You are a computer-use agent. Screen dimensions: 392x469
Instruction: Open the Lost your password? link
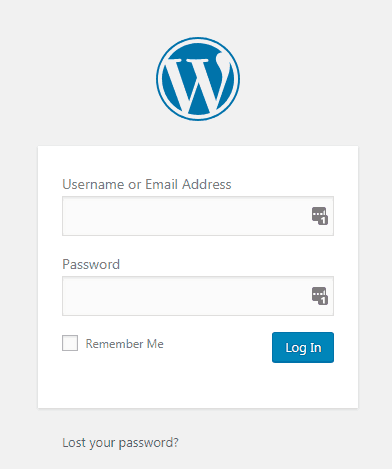click(120, 443)
